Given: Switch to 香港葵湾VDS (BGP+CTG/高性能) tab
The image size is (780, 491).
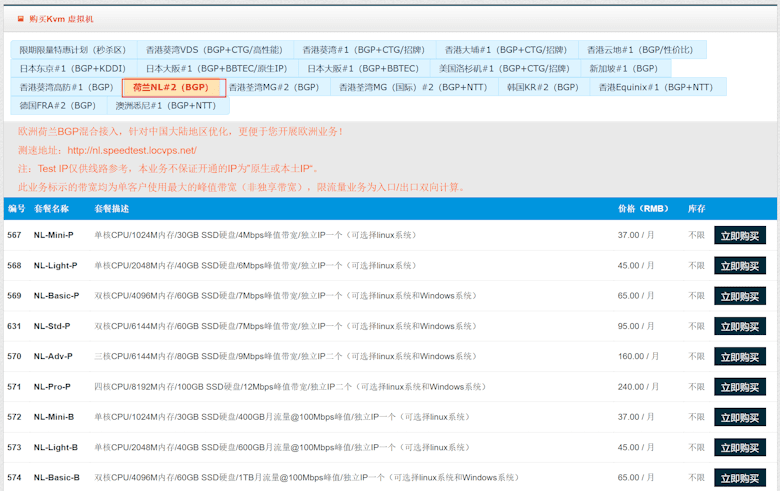Looking at the screenshot, I should pos(215,50).
